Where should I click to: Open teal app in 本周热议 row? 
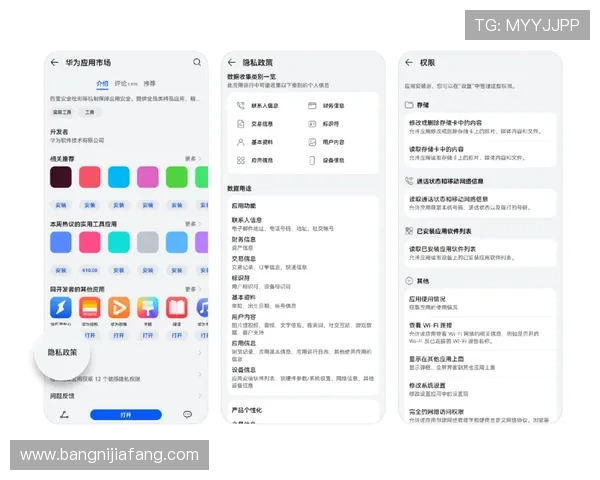[x=119, y=242]
